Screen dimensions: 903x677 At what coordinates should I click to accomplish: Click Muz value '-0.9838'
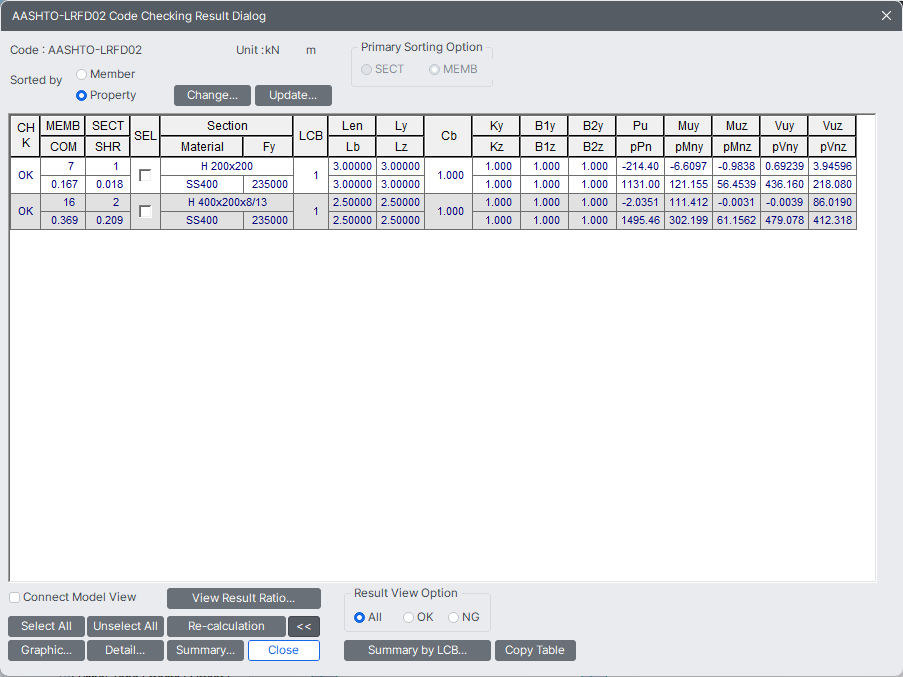(736, 166)
